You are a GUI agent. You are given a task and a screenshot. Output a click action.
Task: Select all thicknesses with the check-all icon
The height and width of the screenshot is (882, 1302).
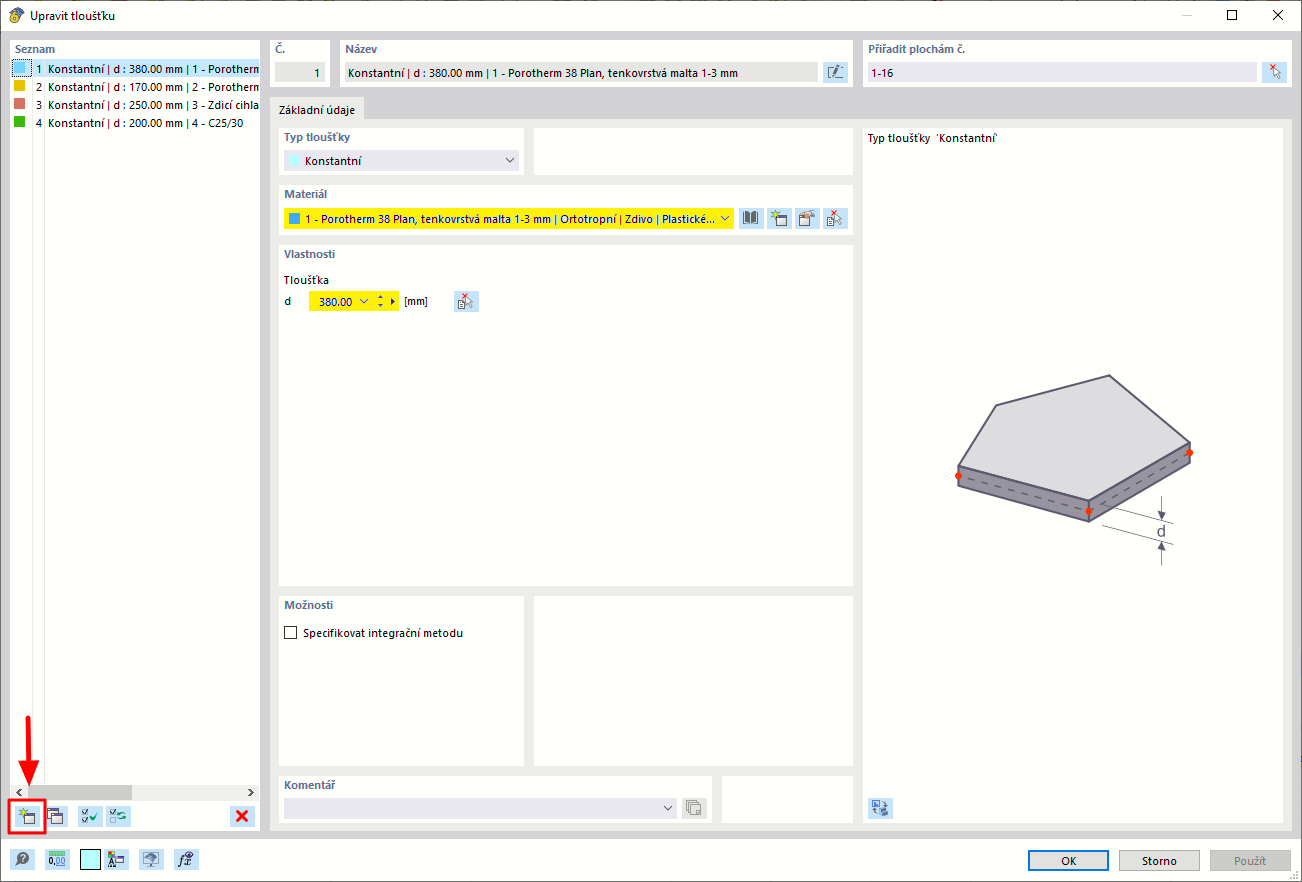[x=90, y=816]
